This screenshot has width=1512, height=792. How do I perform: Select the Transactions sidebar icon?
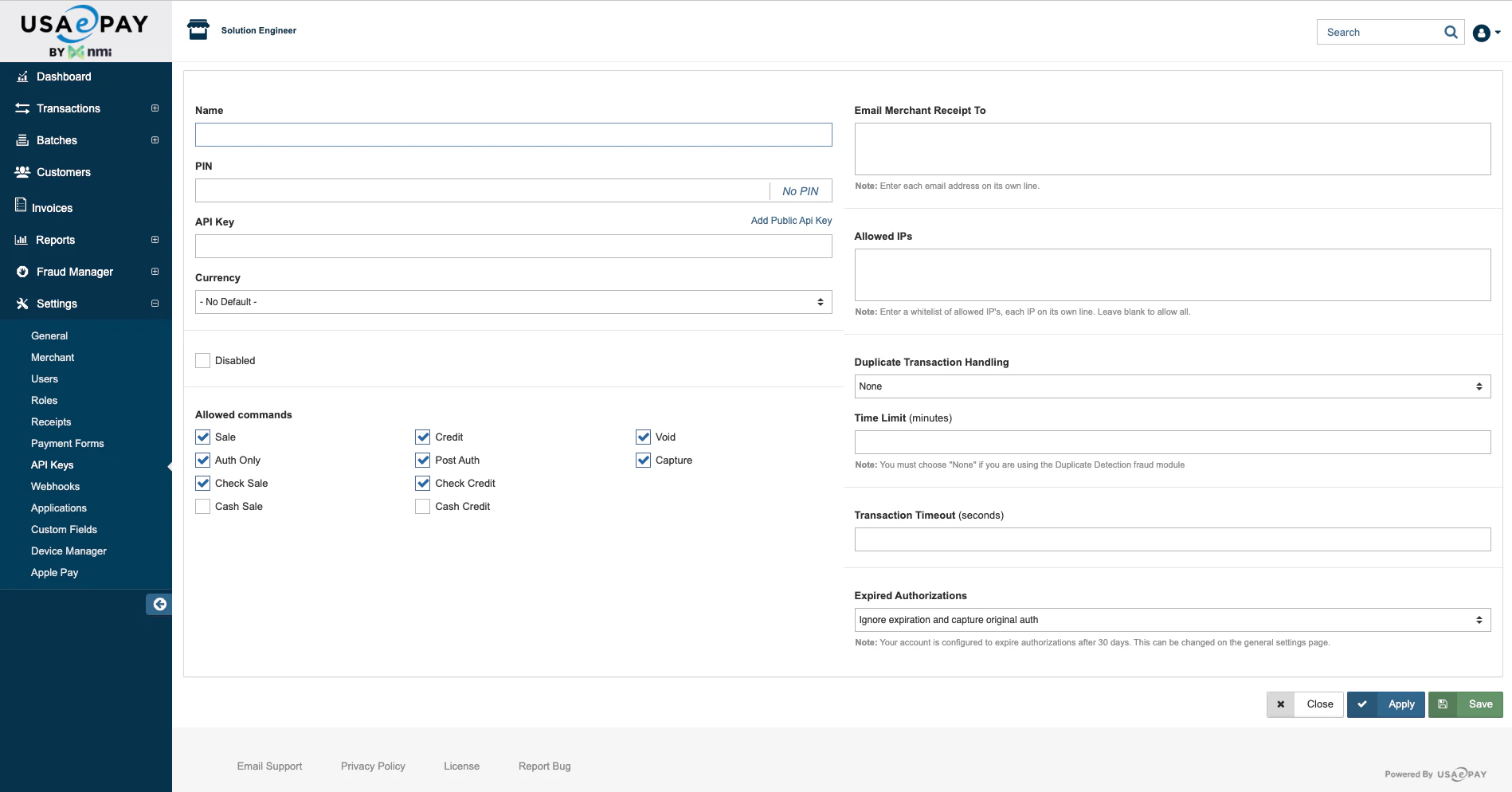[x=21, y=108]
